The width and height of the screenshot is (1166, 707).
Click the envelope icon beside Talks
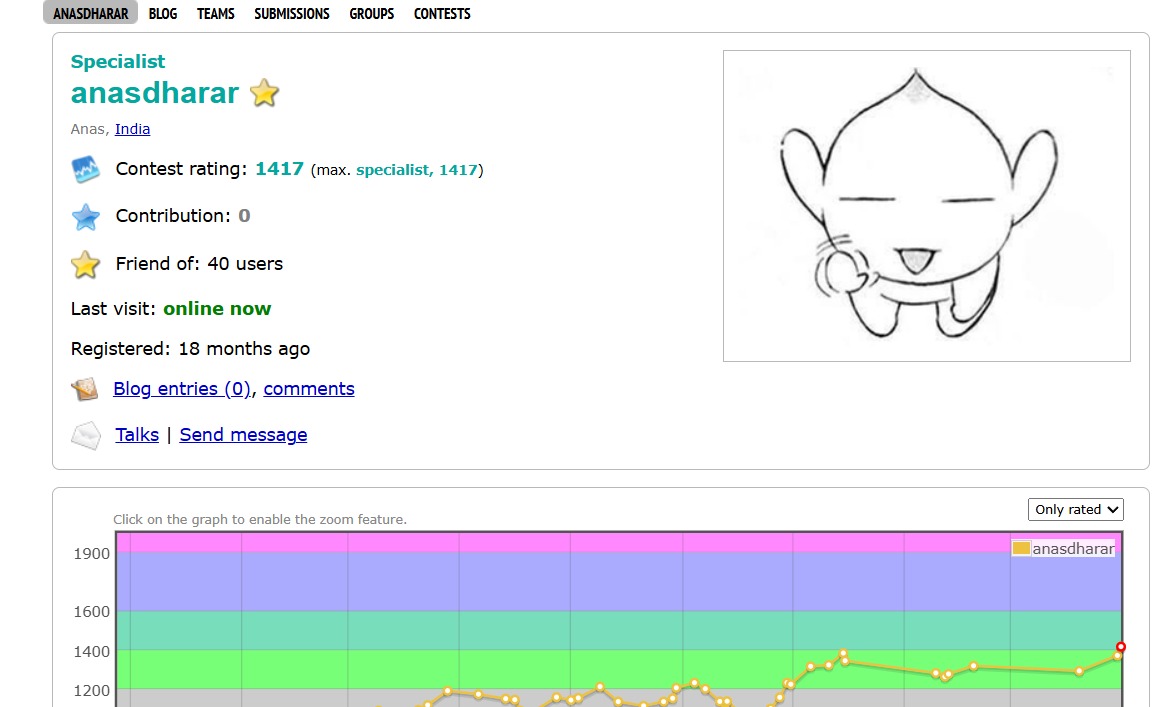86,435
